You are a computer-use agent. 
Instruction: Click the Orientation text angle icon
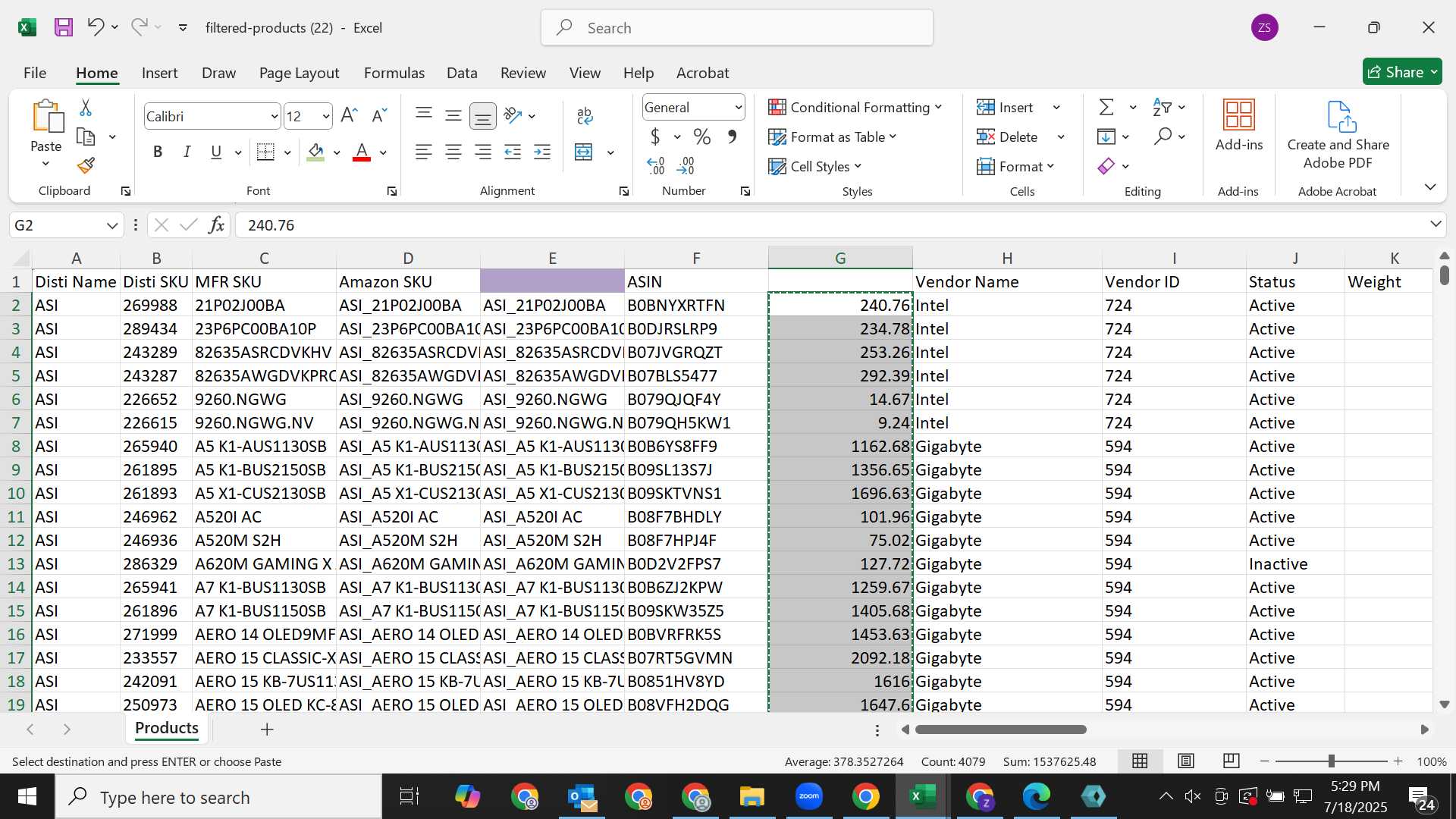pyautogui.click(x=513, y=115)
